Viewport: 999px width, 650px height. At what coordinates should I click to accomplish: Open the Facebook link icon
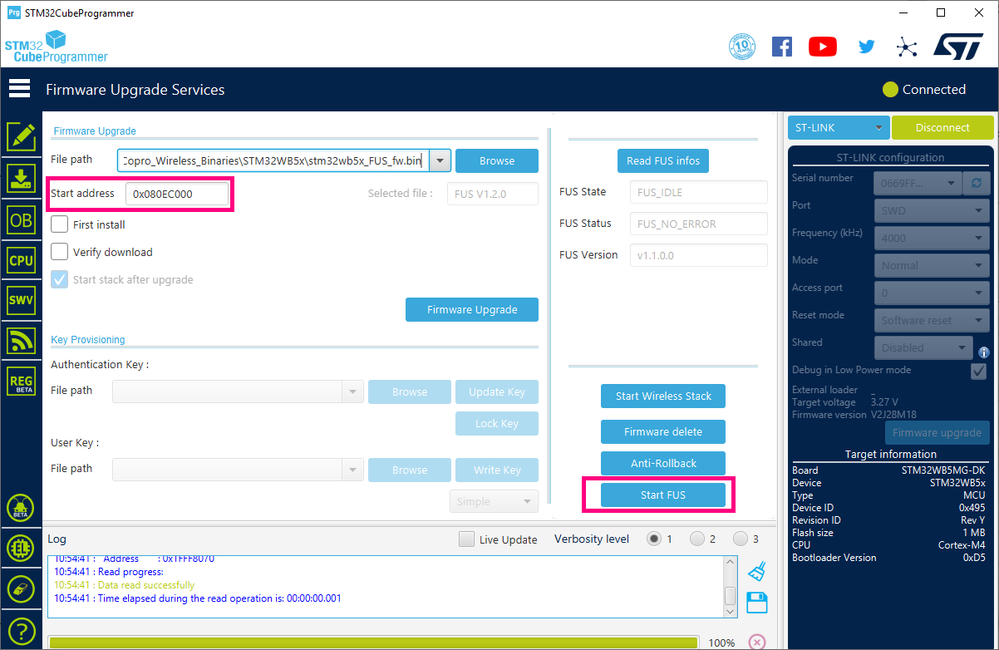point(782,47)
